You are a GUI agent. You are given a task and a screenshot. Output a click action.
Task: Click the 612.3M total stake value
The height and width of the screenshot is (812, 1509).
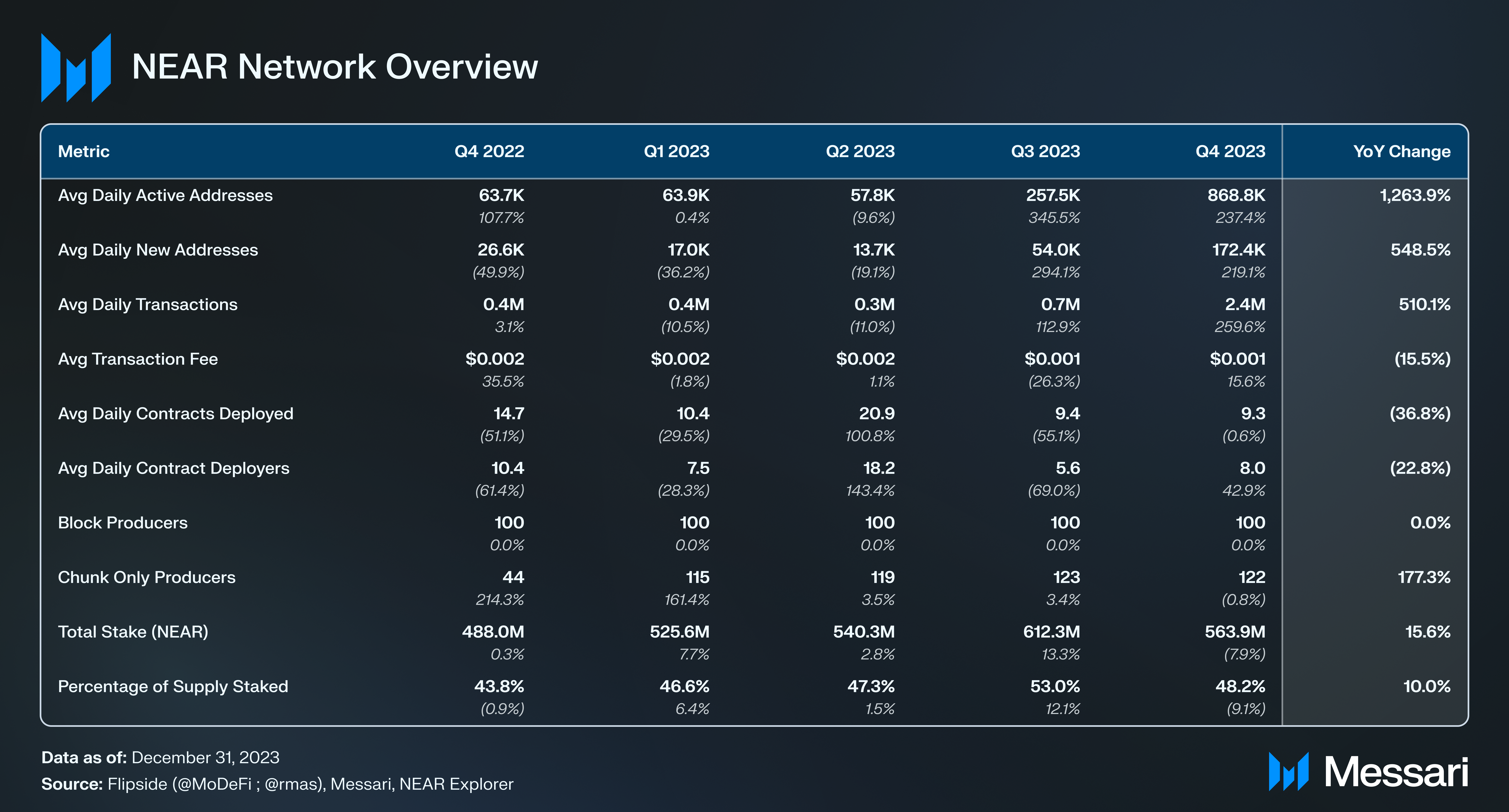pos(1052,632)
